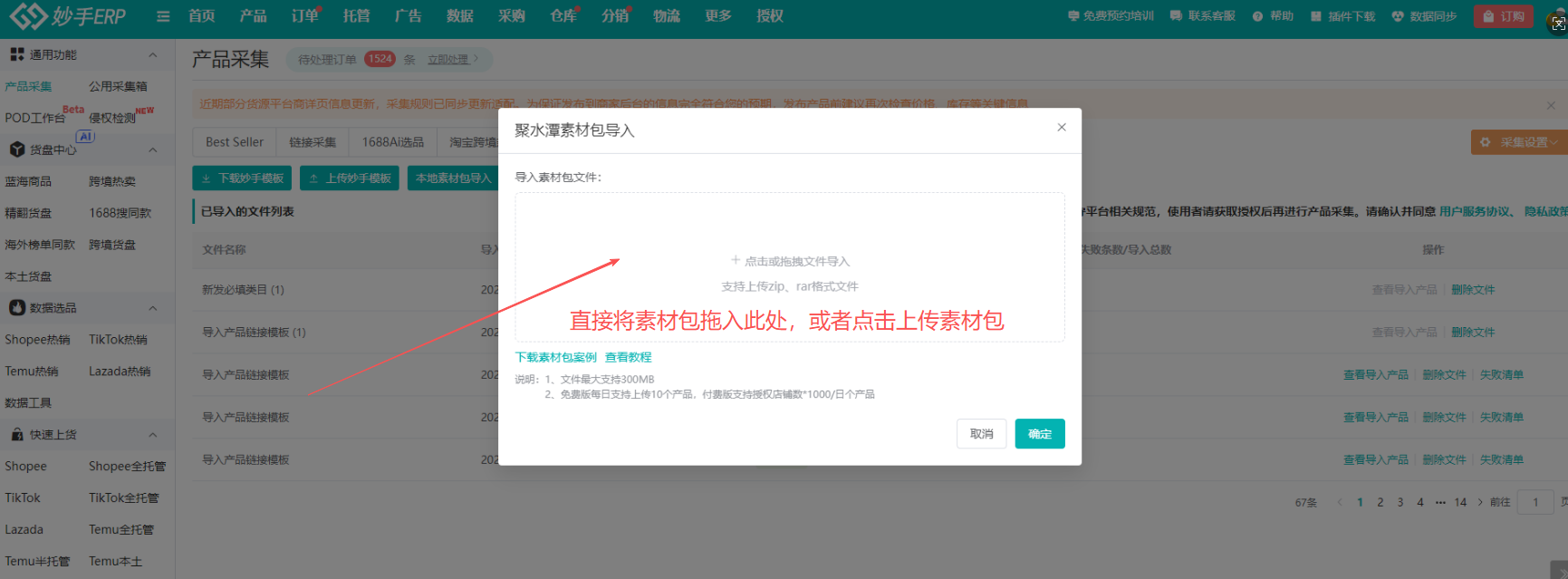Click the 货盘中心 cube icon
This screenshot has width=1568, height=579.
(x=16, y=150)
